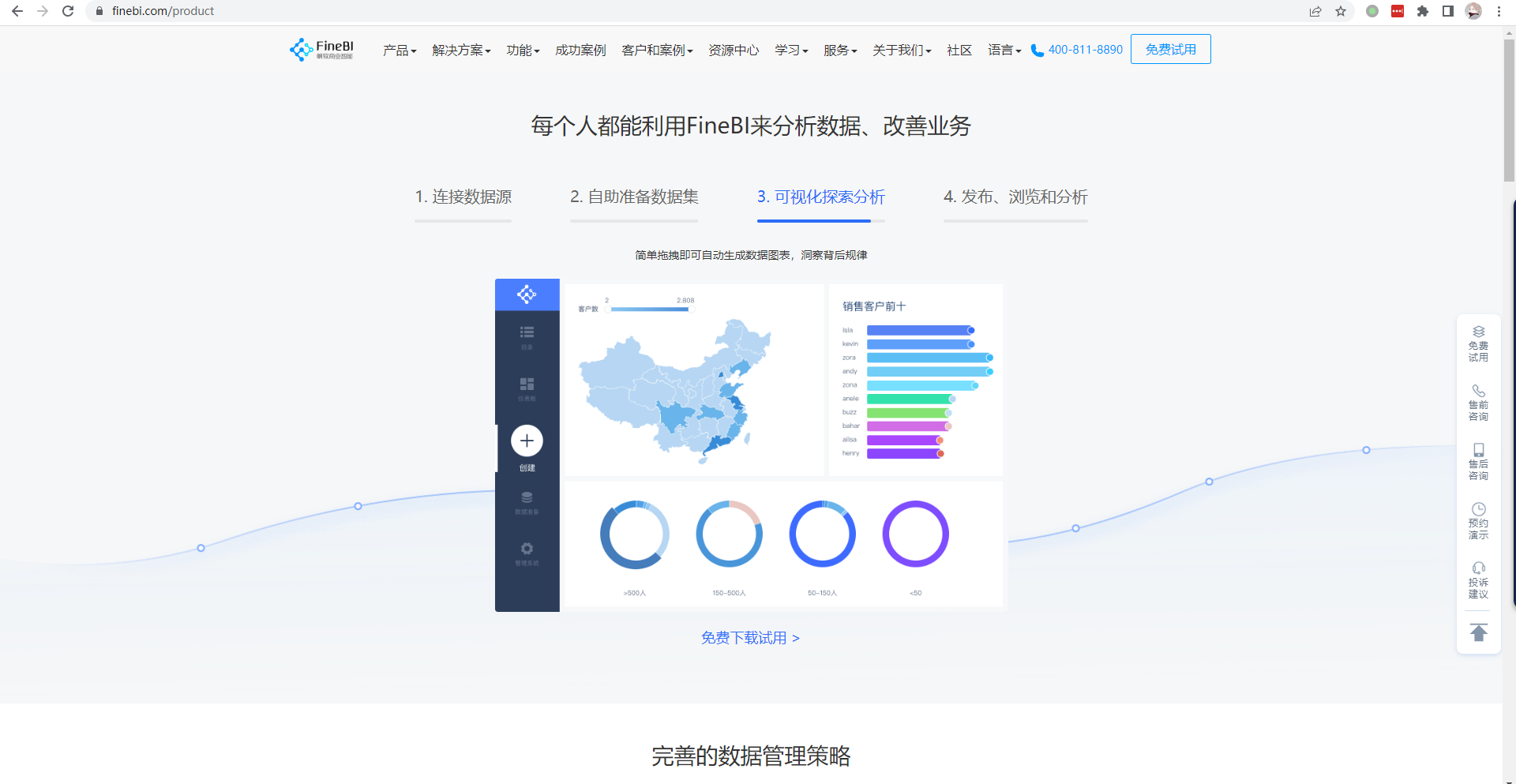Click the >500人 donut chart
The image size is (1516, 784).
[634, 535]
